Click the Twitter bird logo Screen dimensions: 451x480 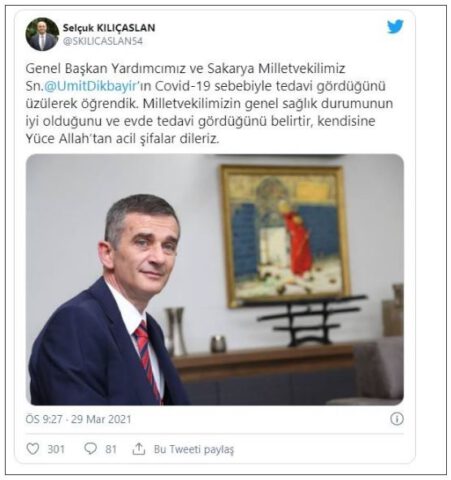395,27
